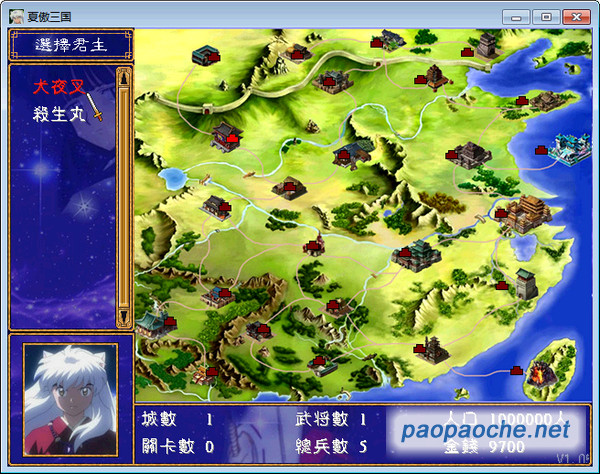This screenshot has height=474, width=600.
Task: Select the small red pagoda at the map's center crossroads
Action: click(x=315, y=245)
